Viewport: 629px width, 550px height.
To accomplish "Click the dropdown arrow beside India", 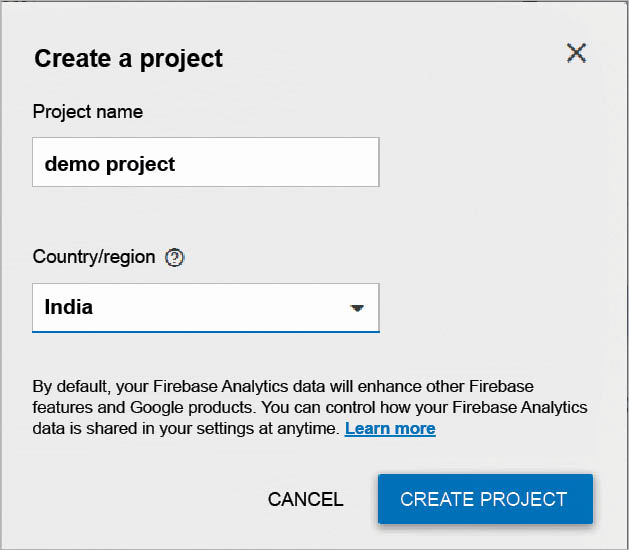I will 357,308.
